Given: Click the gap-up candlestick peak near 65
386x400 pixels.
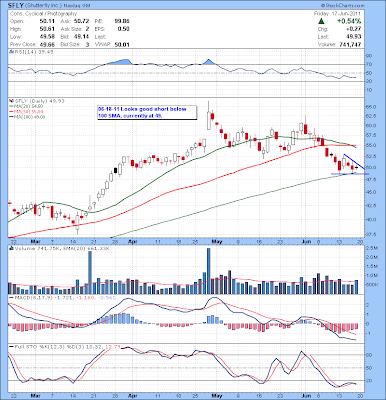Looking at the screenshot, I should (209, 115).
